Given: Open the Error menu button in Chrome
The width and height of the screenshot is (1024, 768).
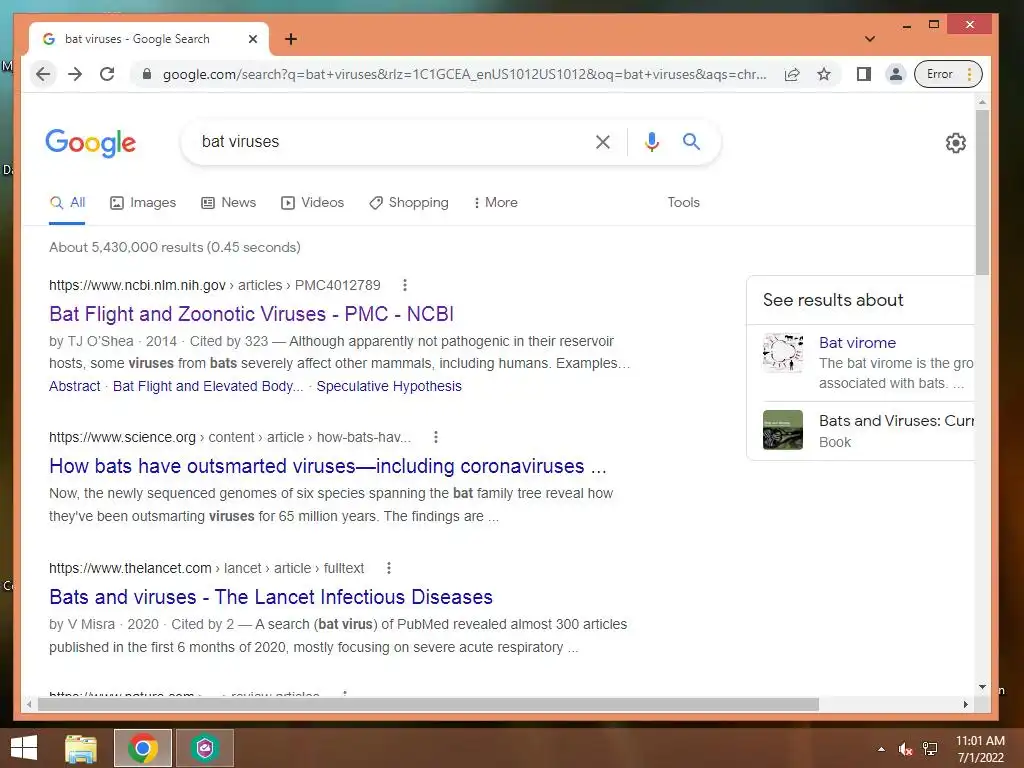Looking at the screenshot, I should 948,74.
